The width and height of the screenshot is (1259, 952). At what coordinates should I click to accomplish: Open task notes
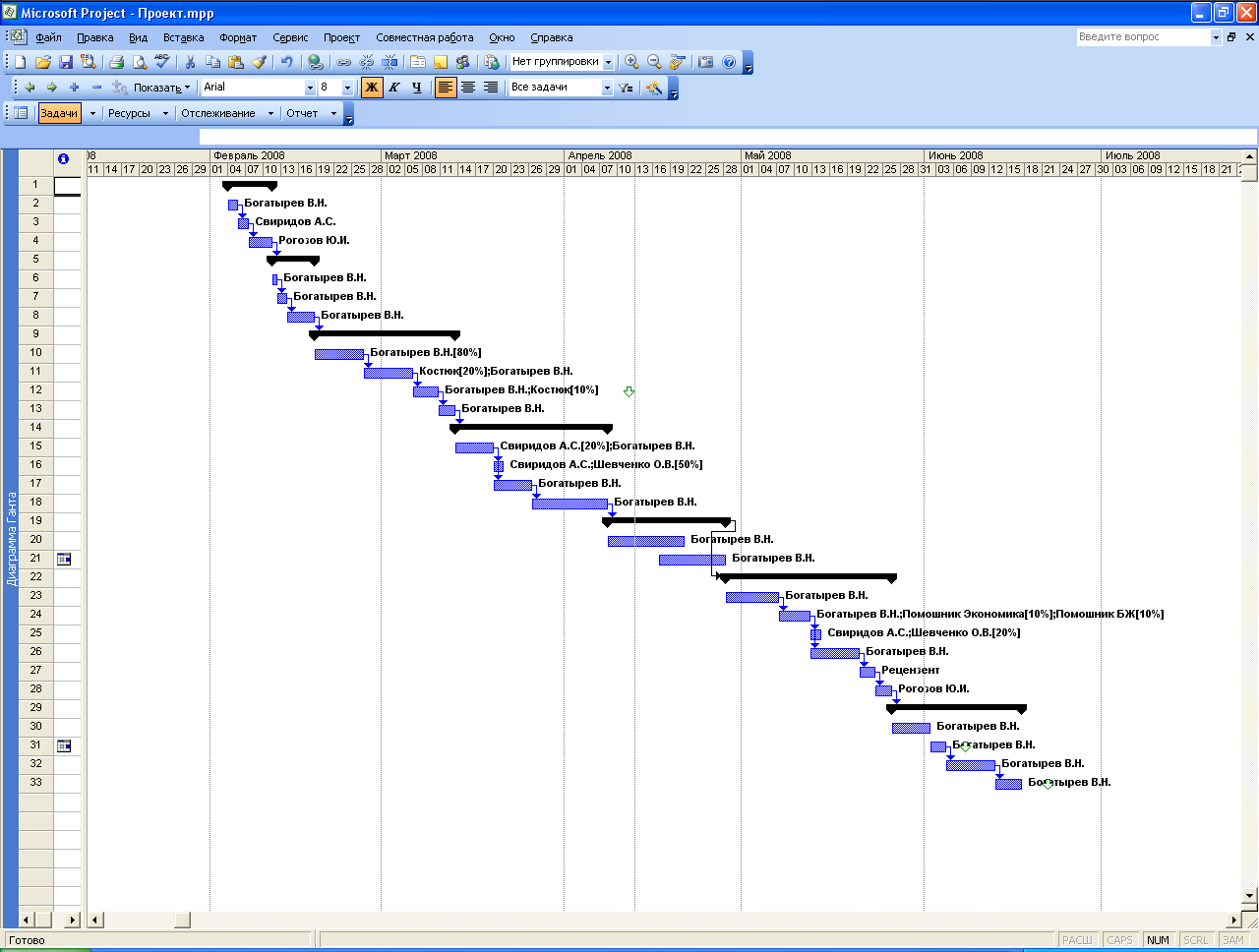tap(441, 62)
